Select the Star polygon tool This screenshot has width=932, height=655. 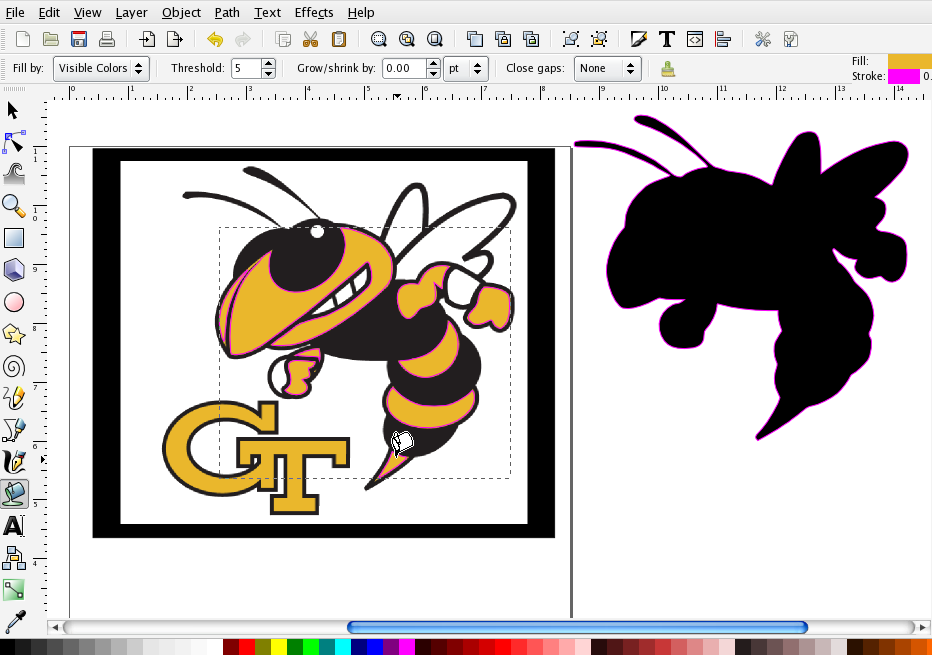coord(14,334)
